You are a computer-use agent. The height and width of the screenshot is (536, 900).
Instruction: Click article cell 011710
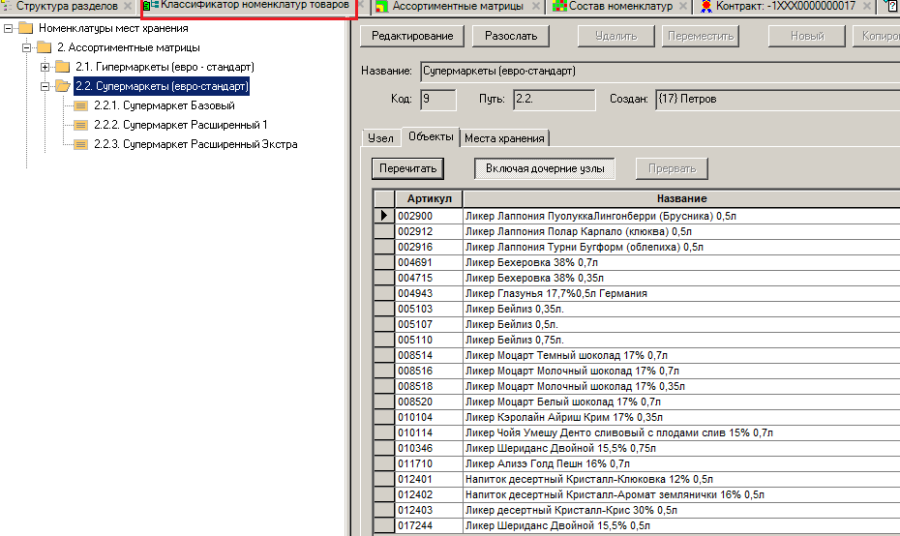[429, 464]
